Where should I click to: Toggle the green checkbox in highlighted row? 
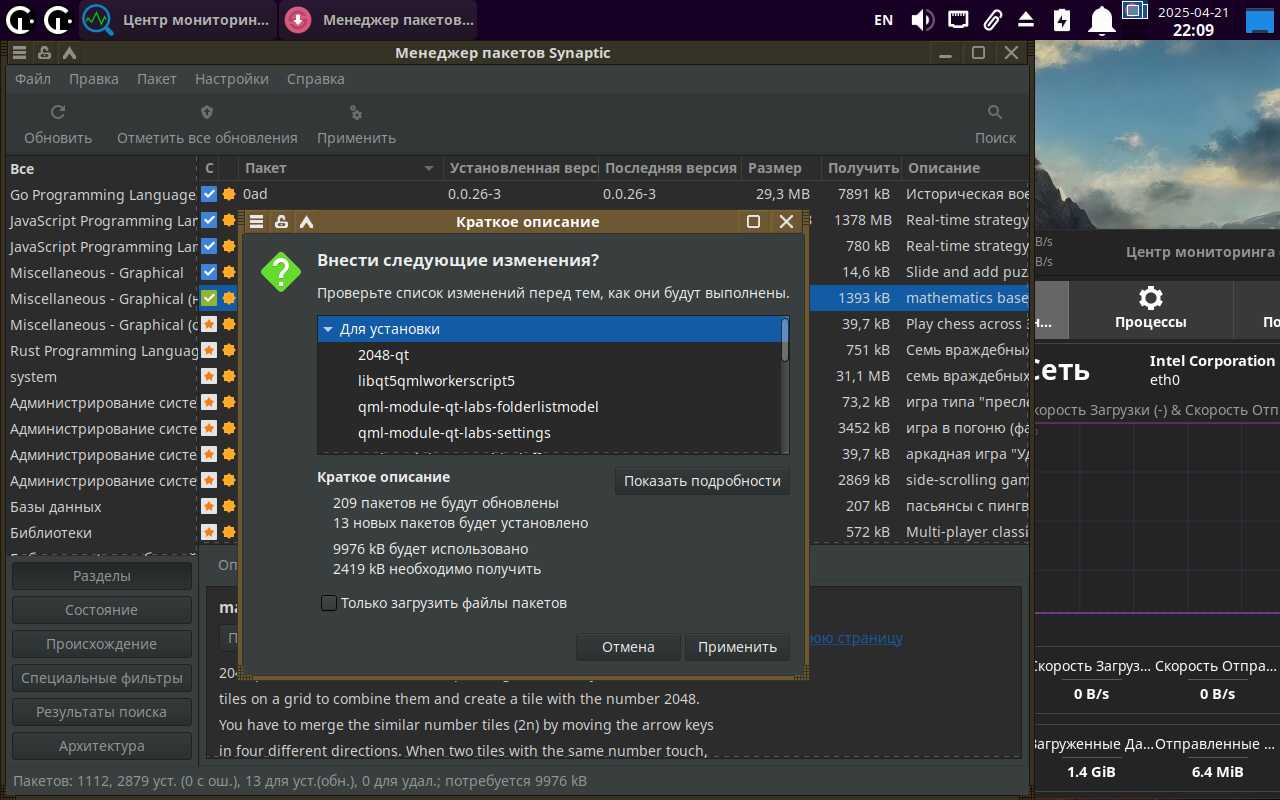point(209,298)
